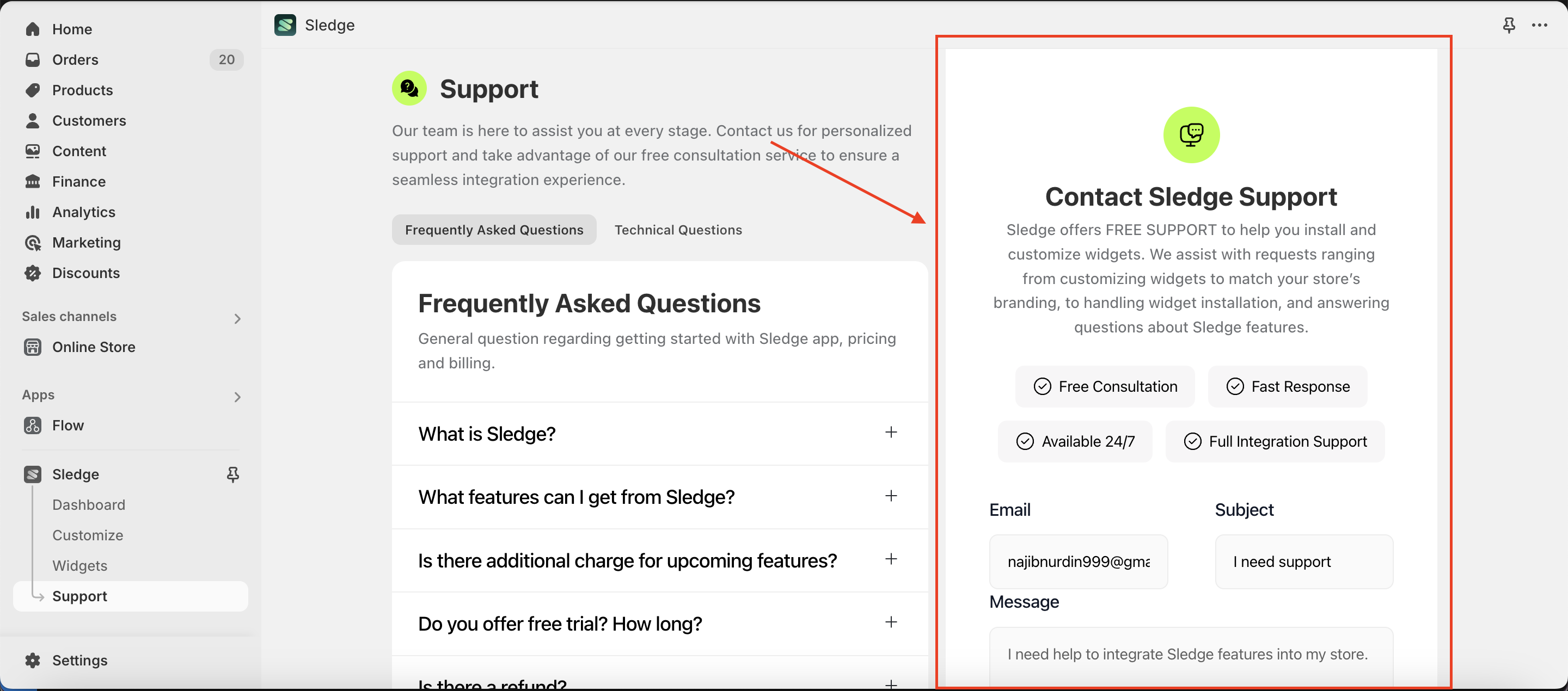The height and width of the screenshot is (691, 1568).
Task: Focus the Subject text field
Action: click(1303, 562)
